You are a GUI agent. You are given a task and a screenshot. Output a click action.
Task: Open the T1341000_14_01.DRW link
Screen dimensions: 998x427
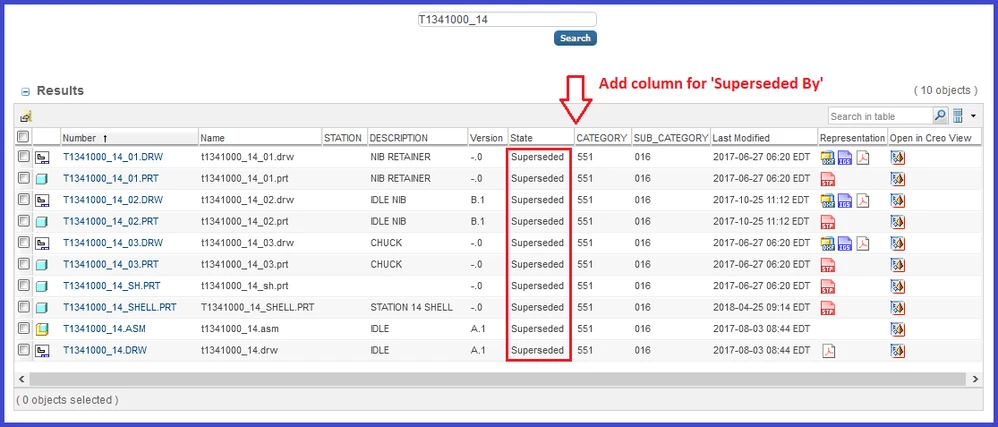(x=113, y=157)
